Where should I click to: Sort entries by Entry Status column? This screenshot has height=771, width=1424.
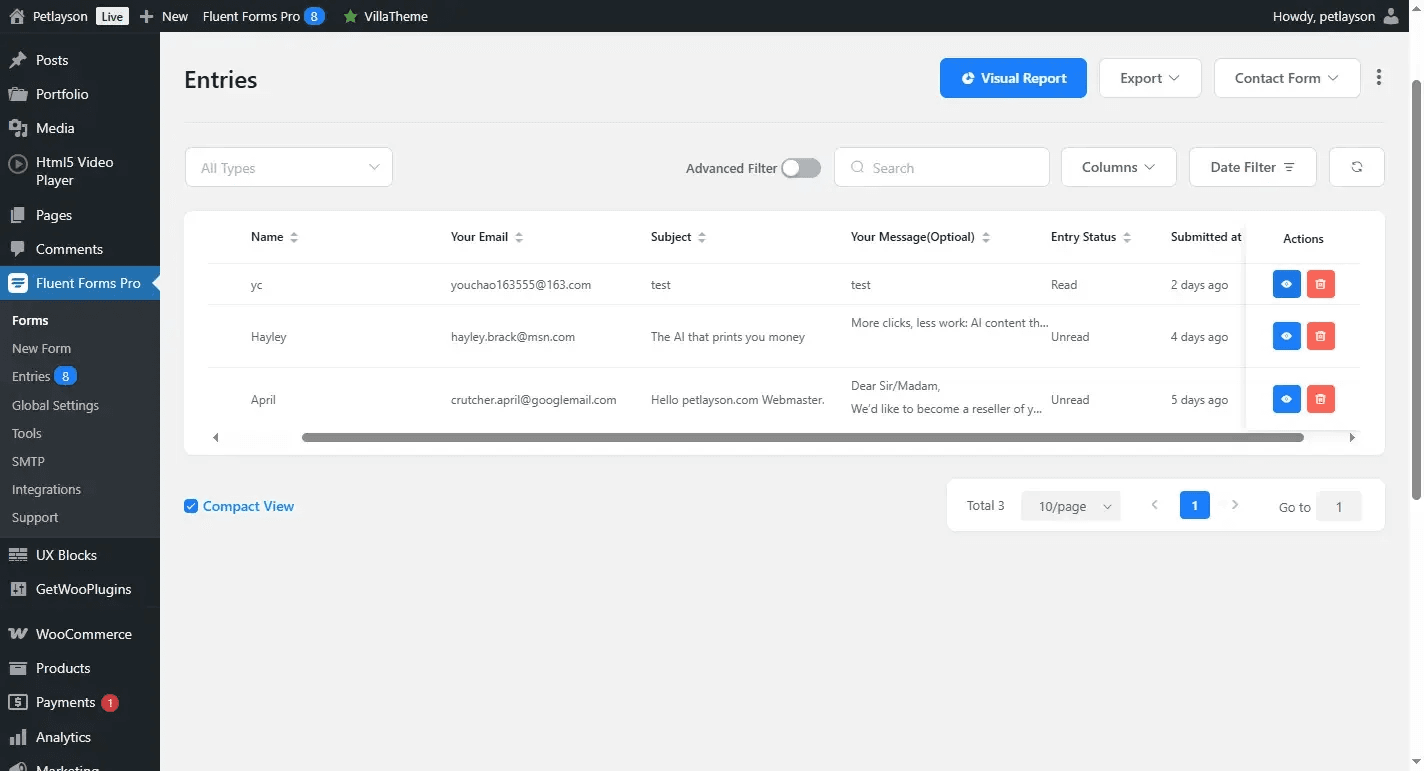tap(1127, 238)
